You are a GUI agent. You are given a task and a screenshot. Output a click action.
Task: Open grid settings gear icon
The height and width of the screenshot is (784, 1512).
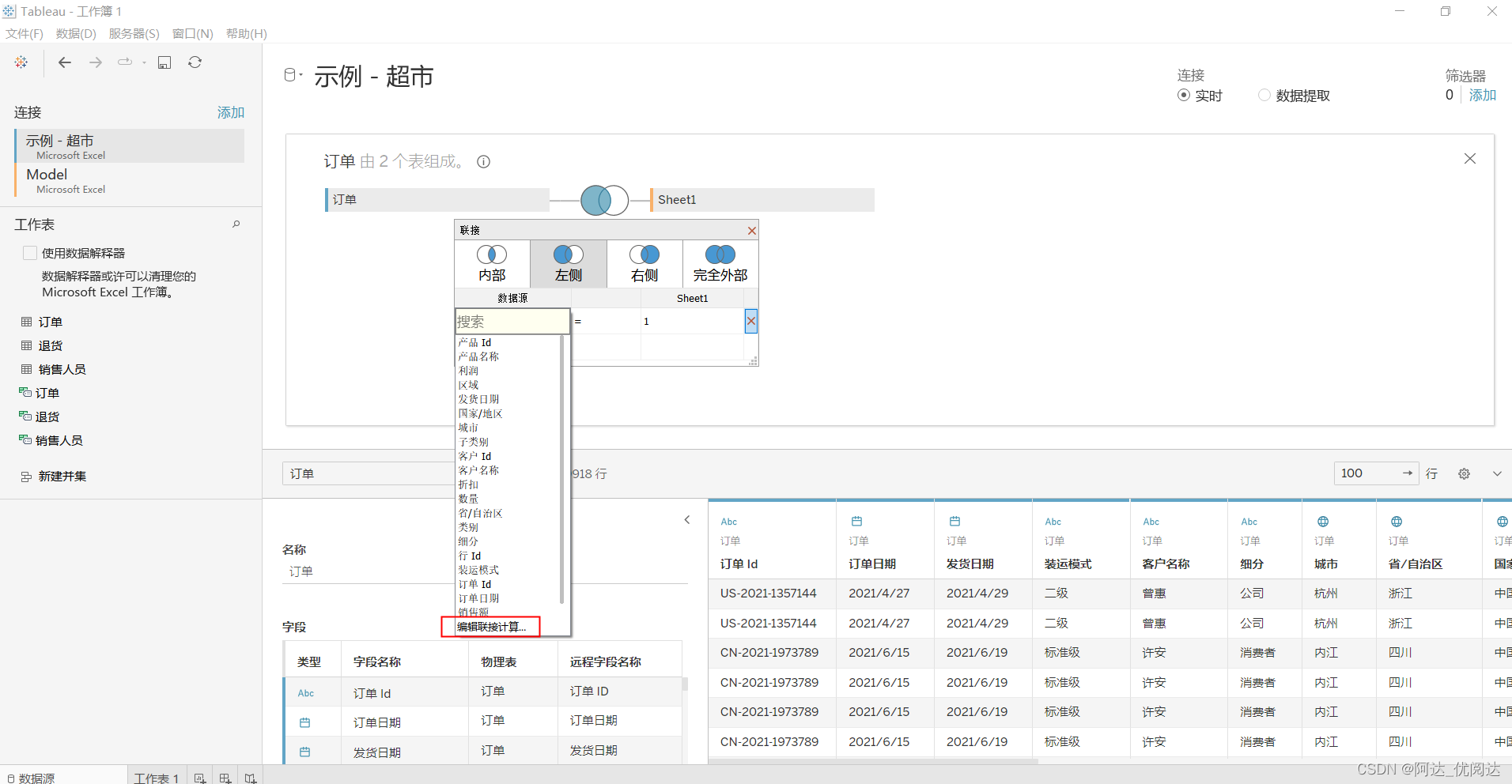(1464, 473)
